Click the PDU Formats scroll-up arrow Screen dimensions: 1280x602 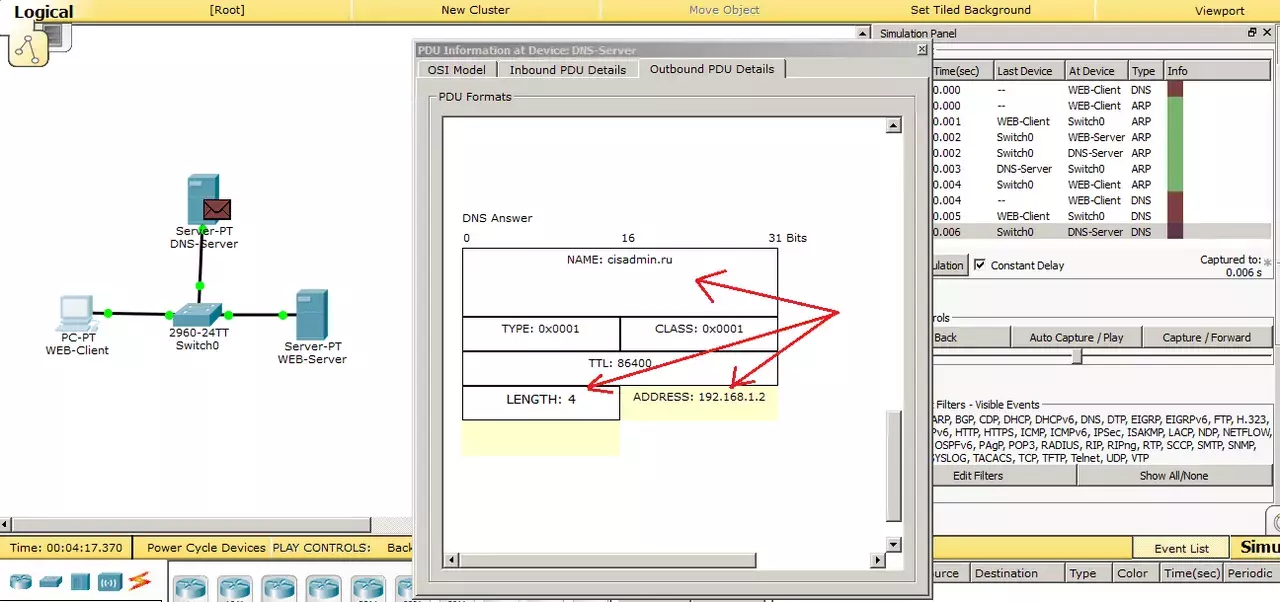[x=894, y=125]
